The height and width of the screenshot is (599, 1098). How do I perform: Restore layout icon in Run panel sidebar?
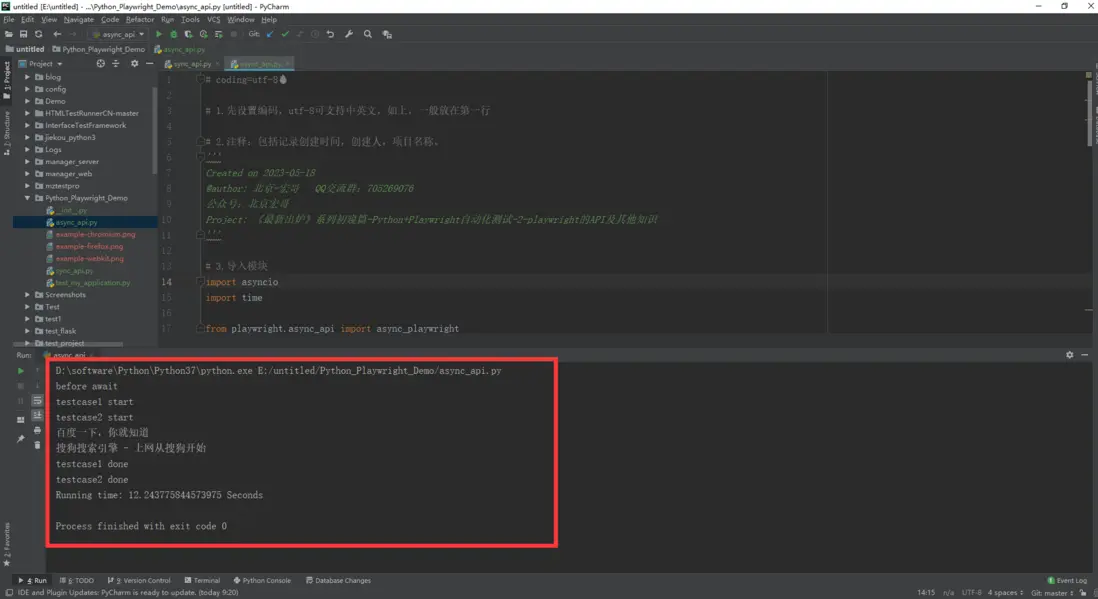click(x=20, y=419)
